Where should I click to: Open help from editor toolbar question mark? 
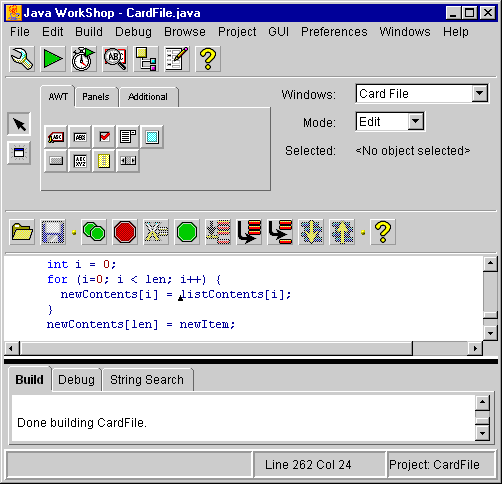(383, 232)
